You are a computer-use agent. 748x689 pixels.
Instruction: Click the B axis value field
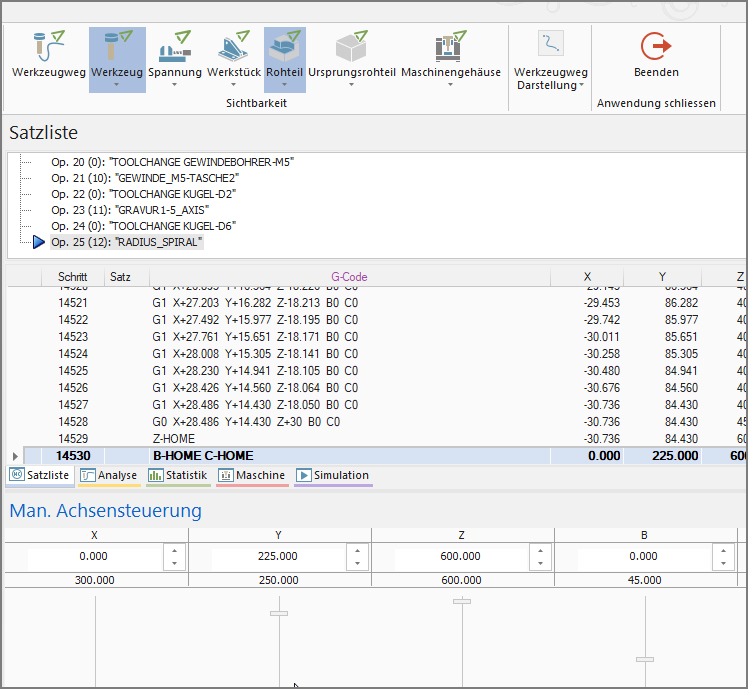(644, 556)
